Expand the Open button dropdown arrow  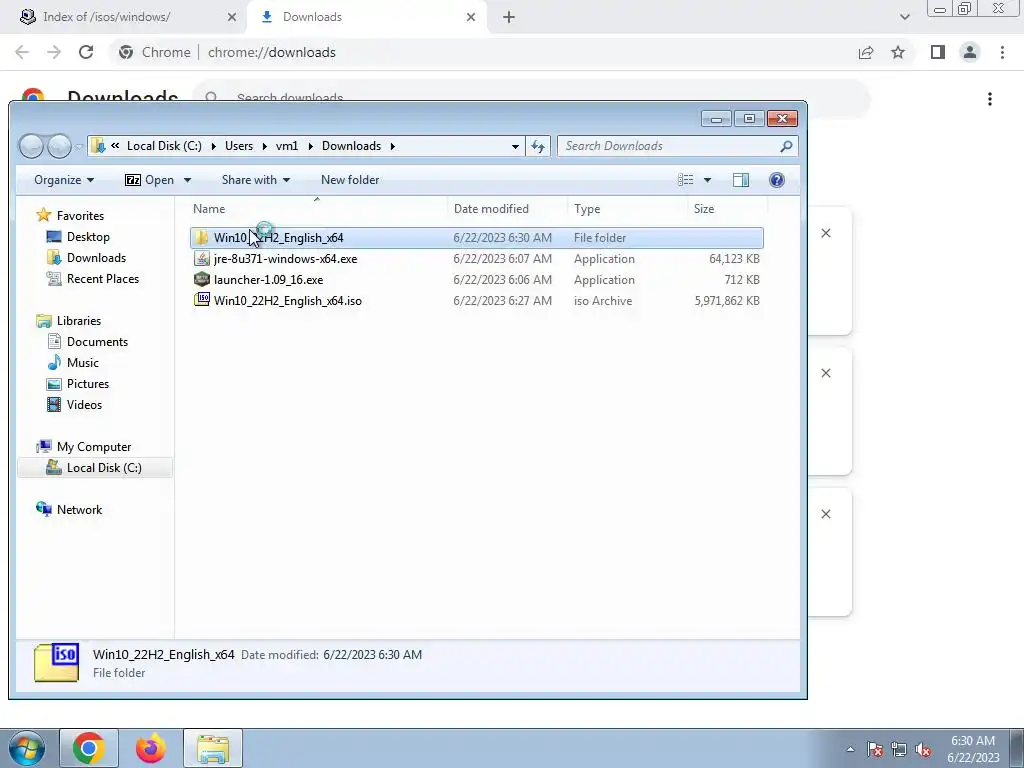(187, 180)
